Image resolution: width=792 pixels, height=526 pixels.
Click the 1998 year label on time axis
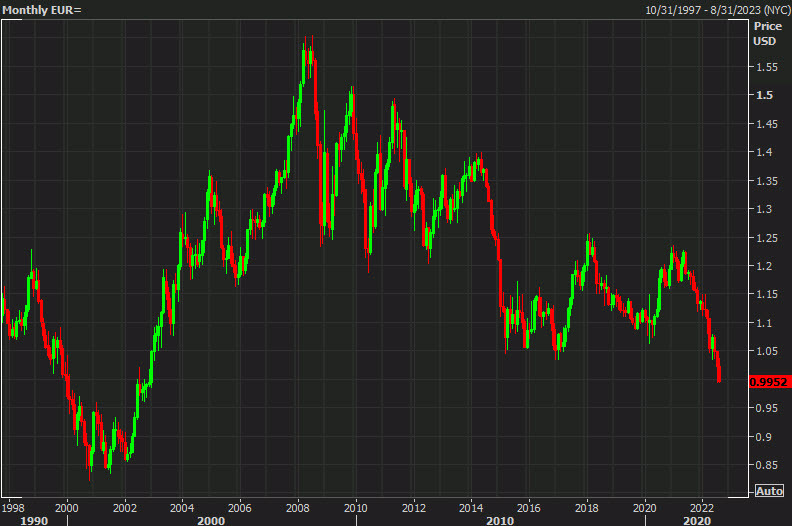(13, 508)
